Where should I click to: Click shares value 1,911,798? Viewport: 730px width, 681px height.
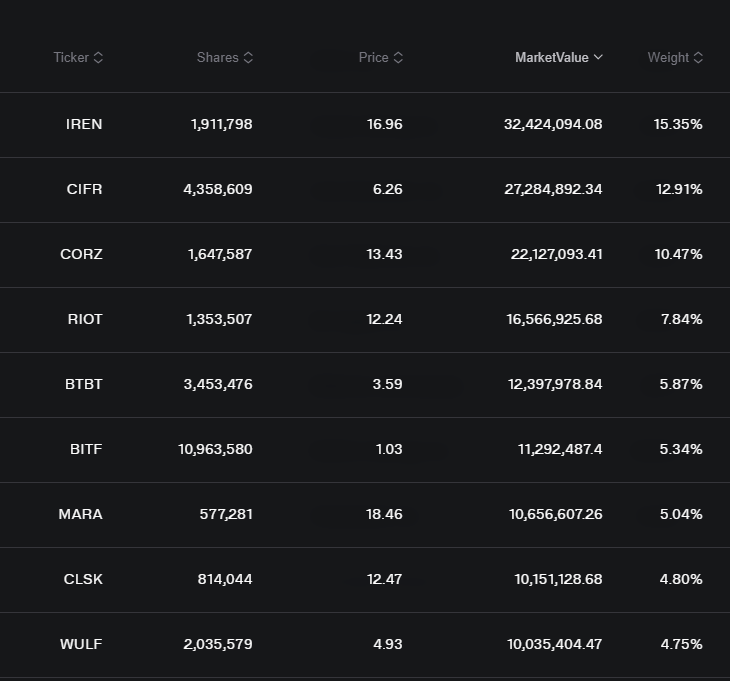pyautogui.click(x=222, y=124)
